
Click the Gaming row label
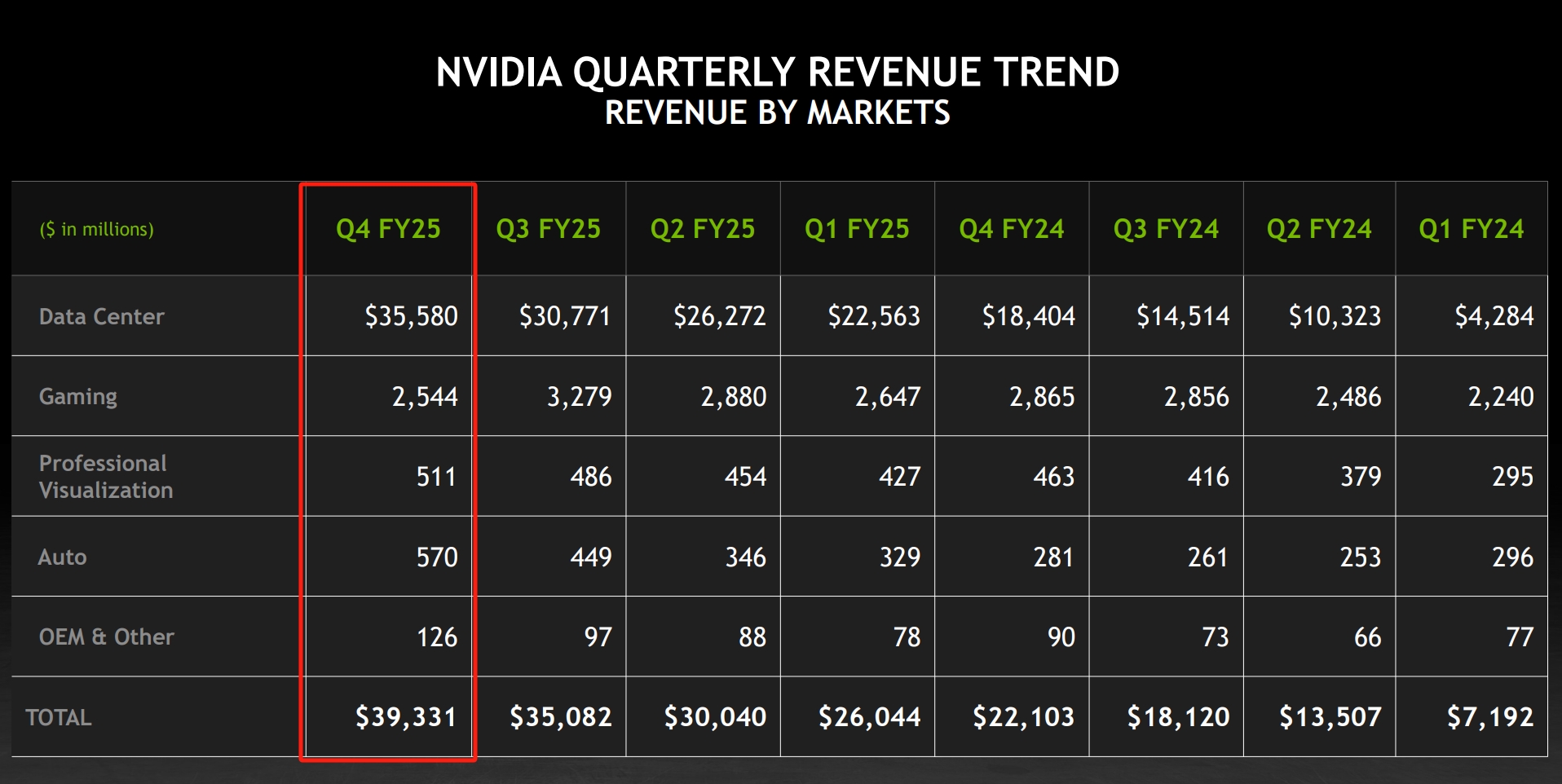(x=78, y=397)
